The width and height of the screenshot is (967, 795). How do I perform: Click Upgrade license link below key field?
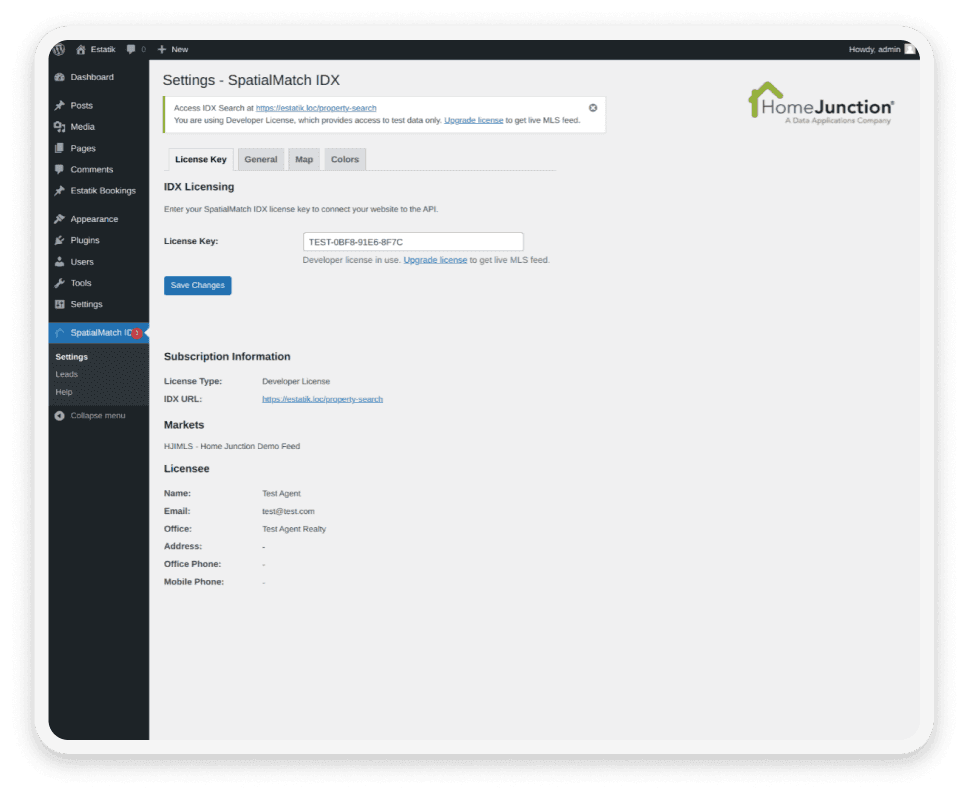[x=435, y=260]
